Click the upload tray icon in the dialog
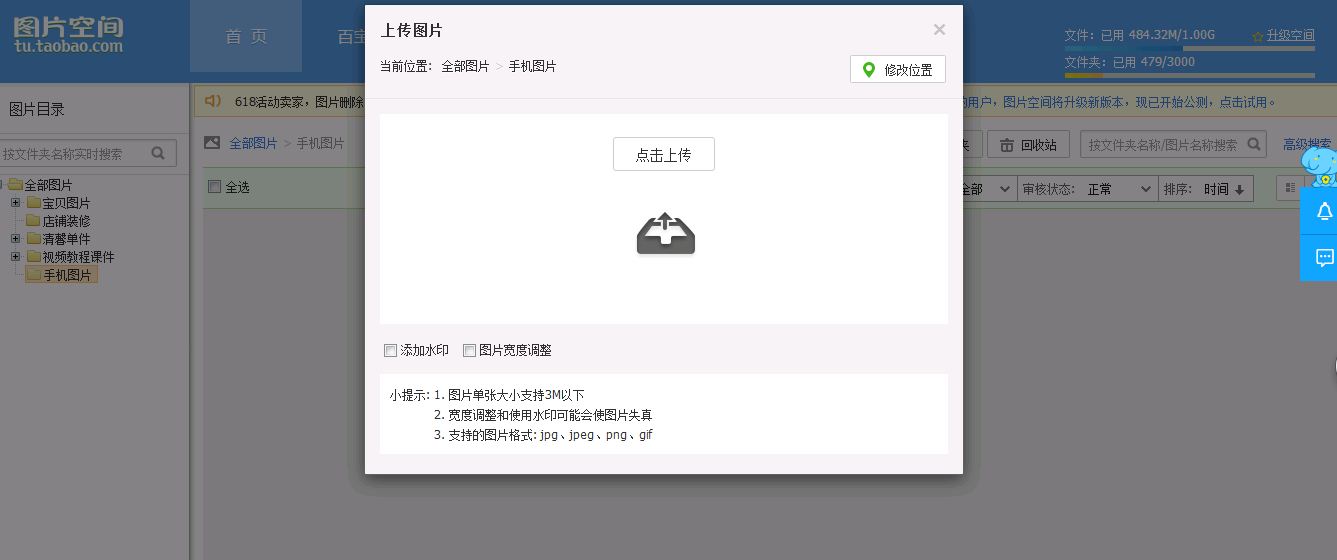 click(665, 234)
